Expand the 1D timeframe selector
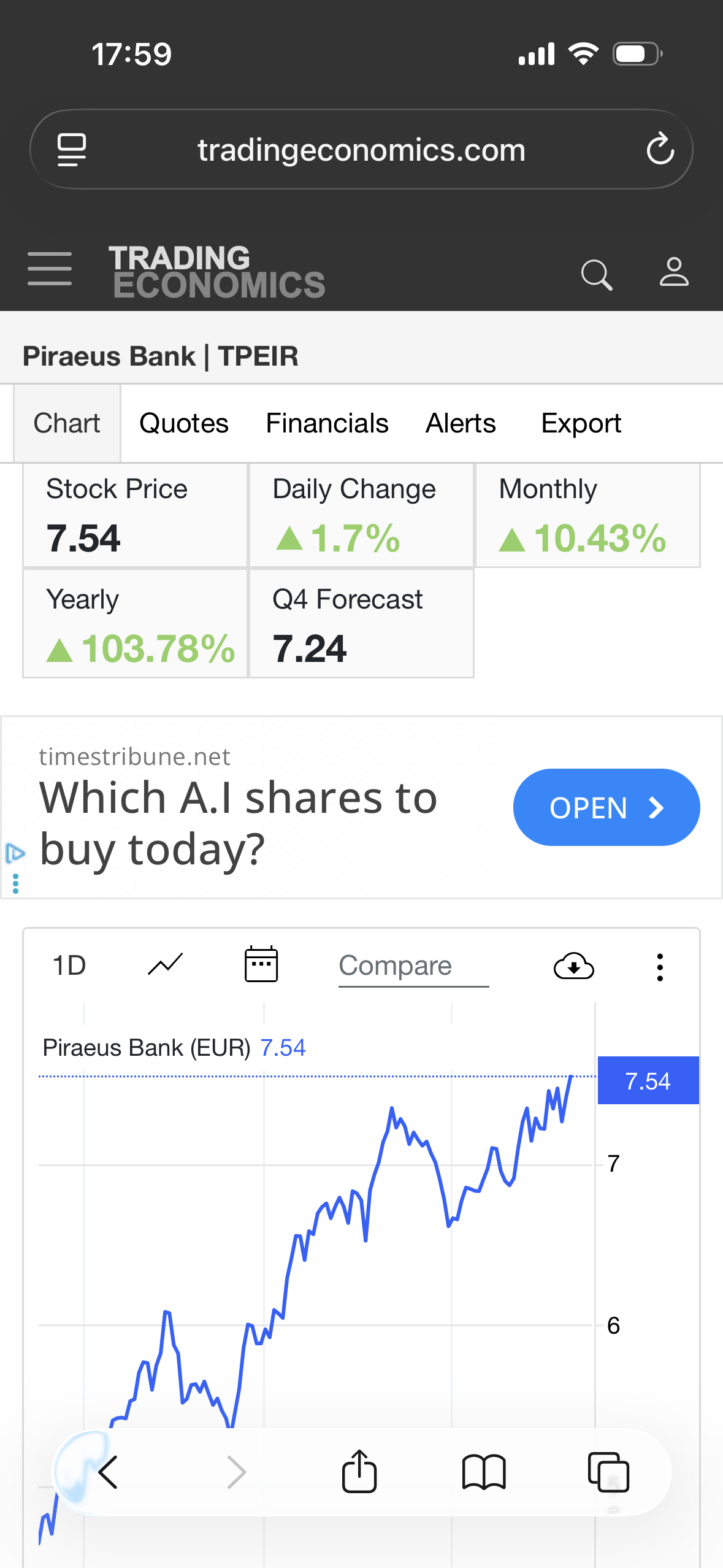 [x=69, y=966]
